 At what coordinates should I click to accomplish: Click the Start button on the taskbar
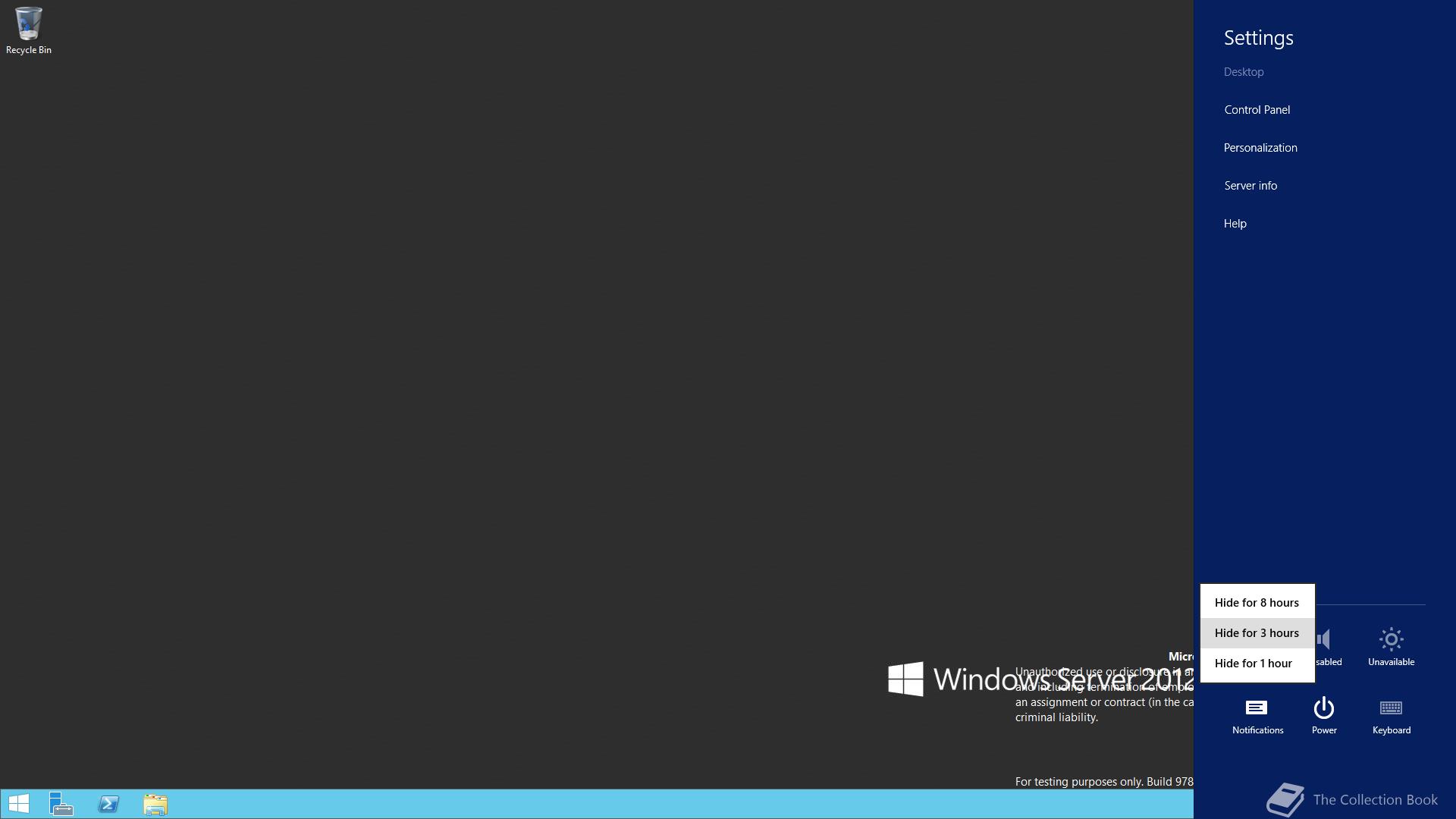pyautogui.click(x=18, y=804)
